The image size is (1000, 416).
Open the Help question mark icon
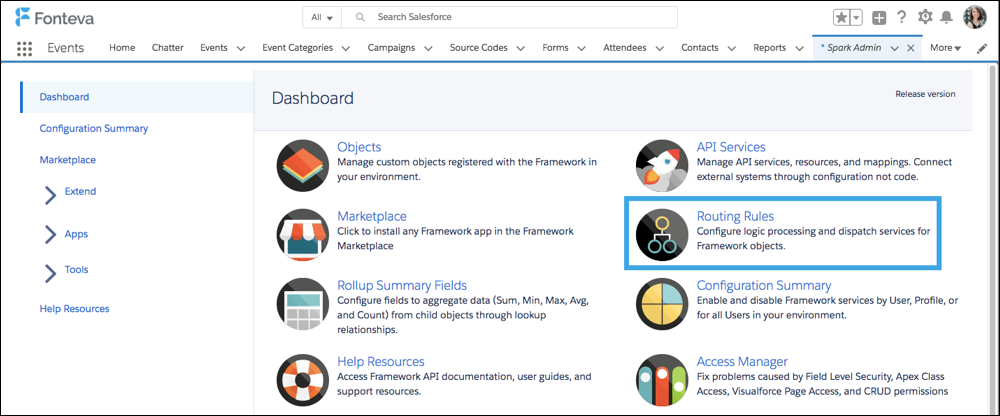902,17
